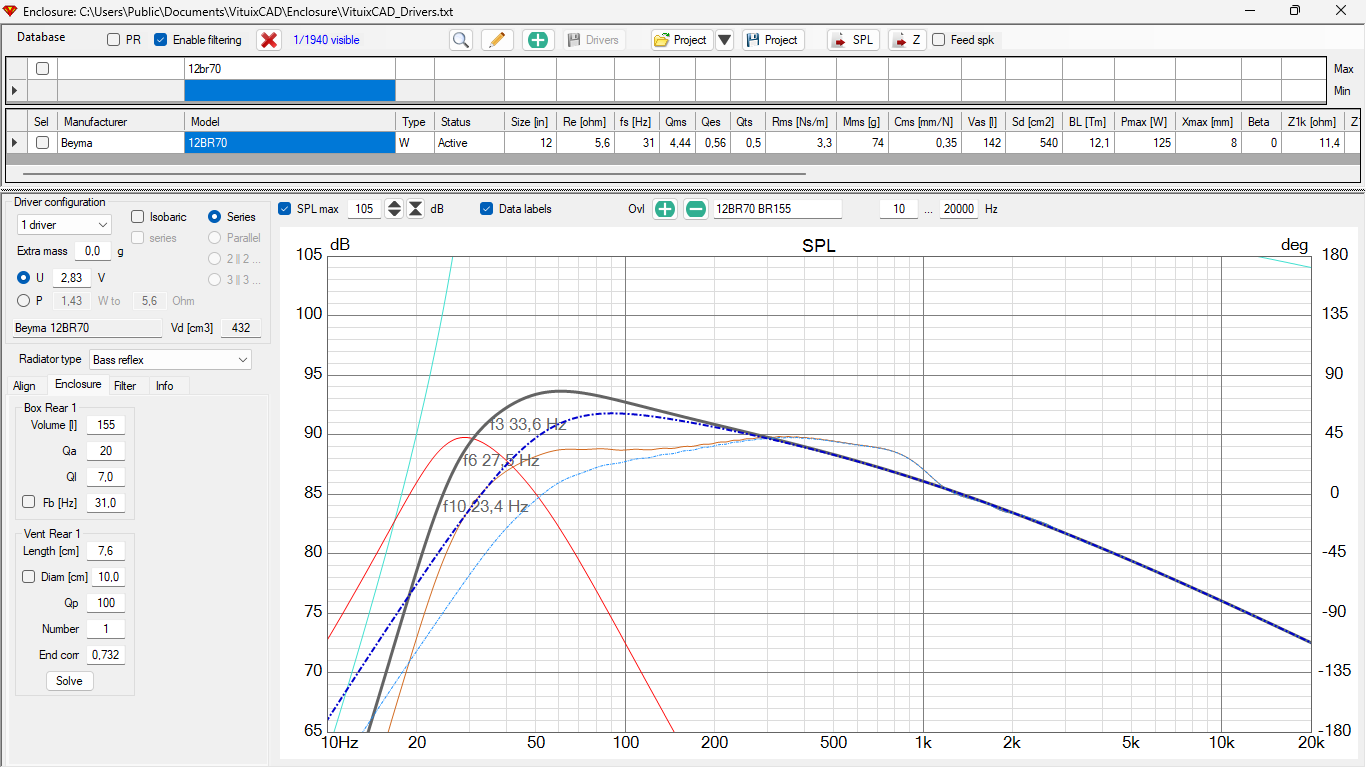Toggle the Isobaric checkbox
The image size is (1366, 768).
point(138,216)
